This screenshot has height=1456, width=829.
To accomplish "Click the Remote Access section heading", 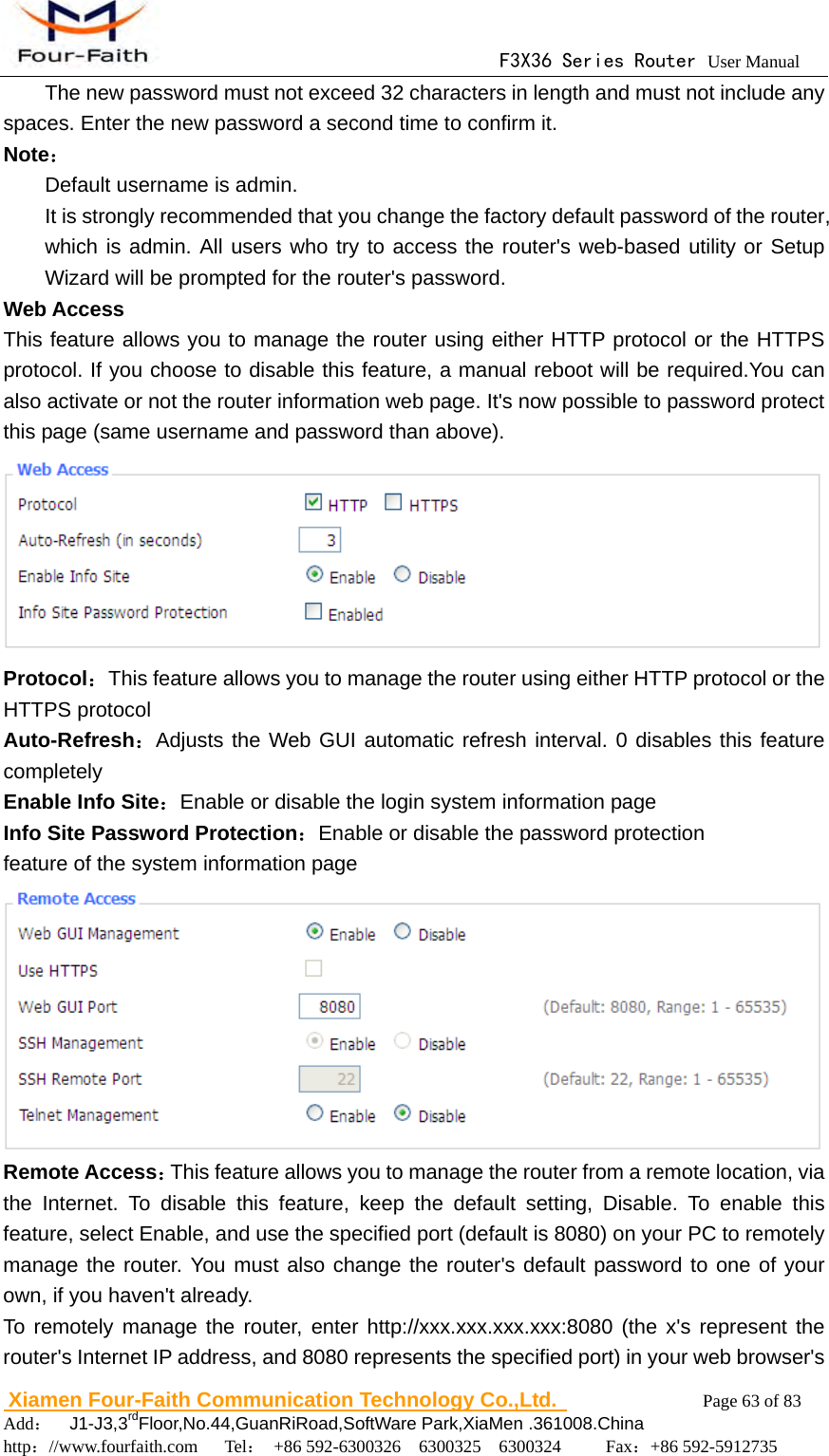I will (x=76, y=899).
